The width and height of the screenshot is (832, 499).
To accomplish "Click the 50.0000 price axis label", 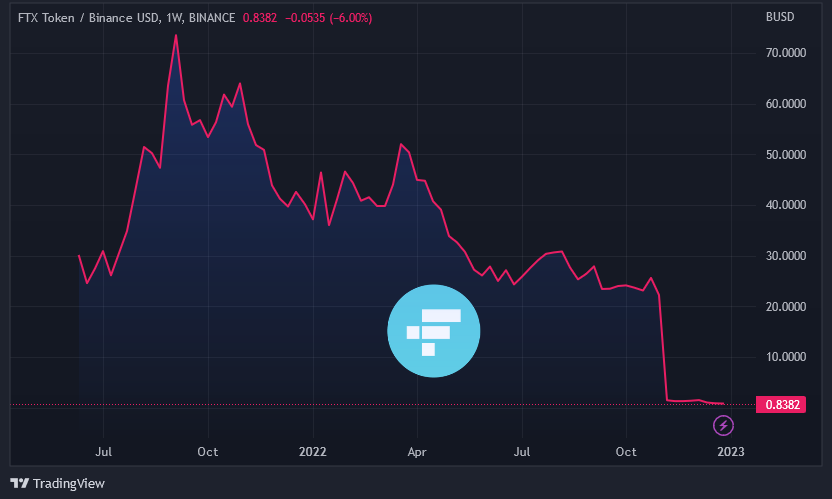I will [785, 155].
